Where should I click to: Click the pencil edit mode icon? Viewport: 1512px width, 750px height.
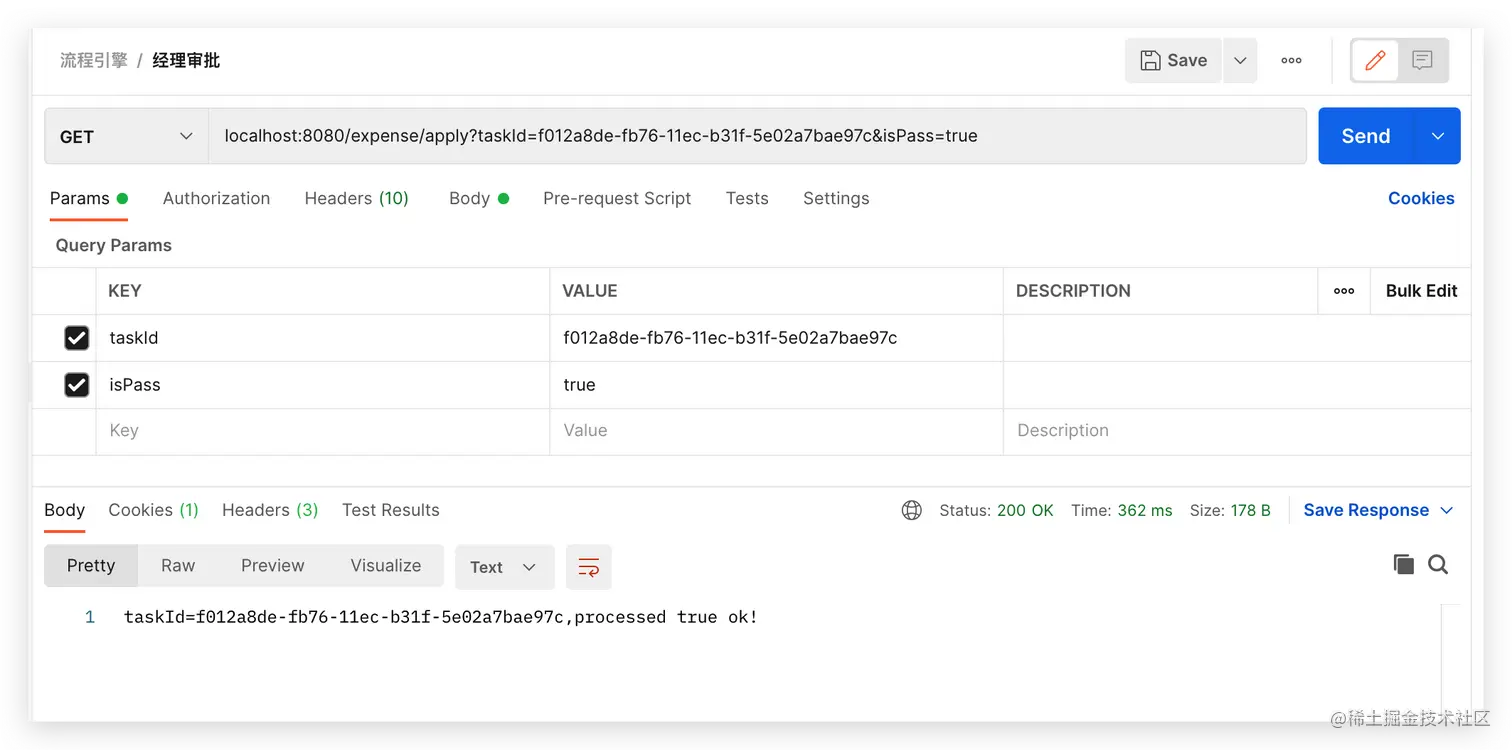point(1375,60)
